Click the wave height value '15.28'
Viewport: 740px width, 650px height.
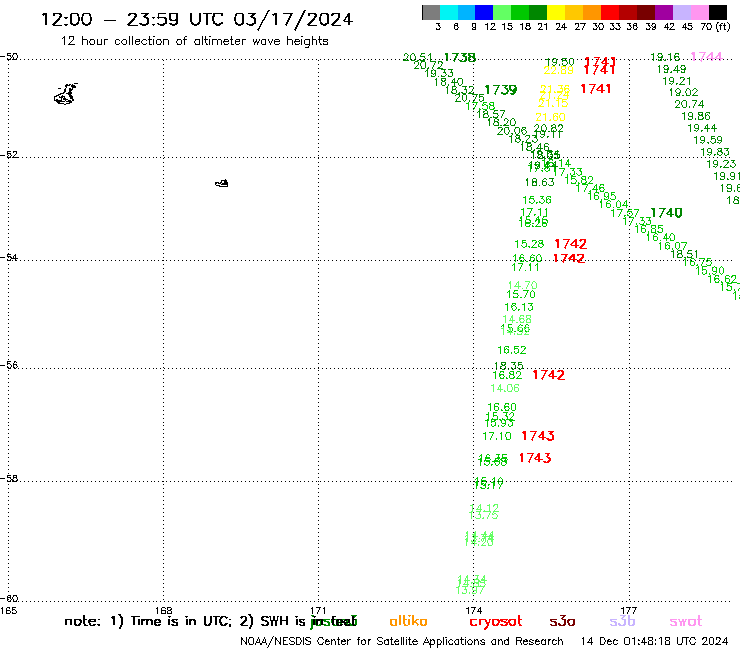(x=529, y=244)
